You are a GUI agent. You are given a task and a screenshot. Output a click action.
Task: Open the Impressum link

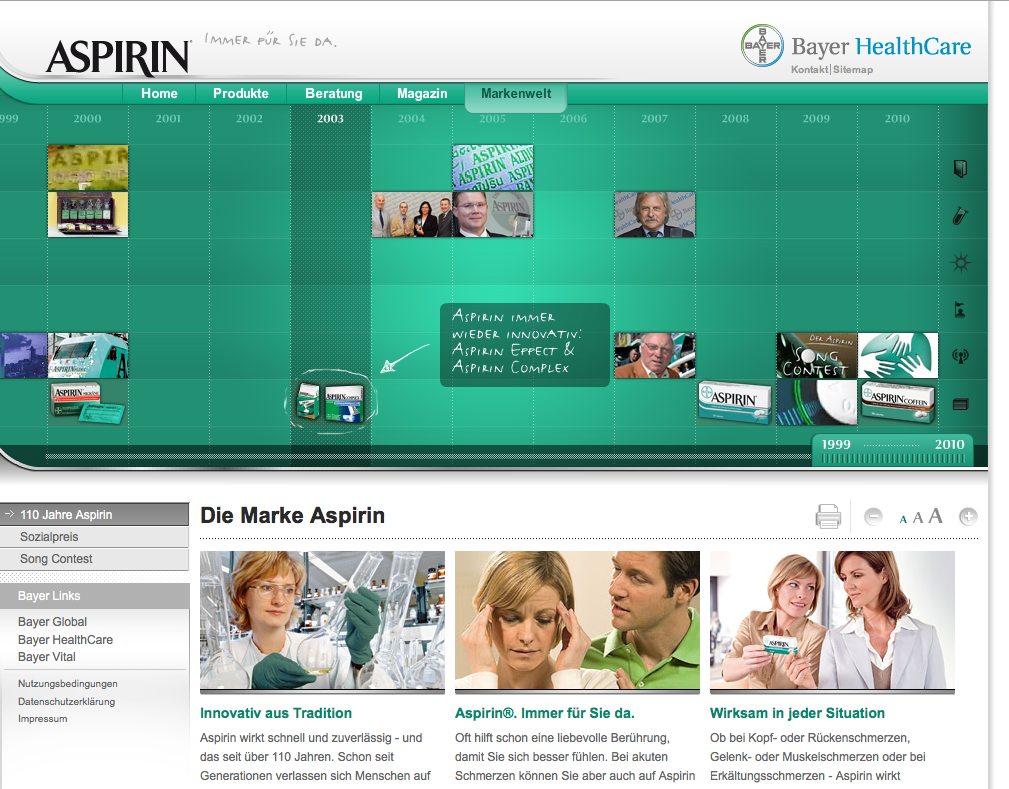pos(42,719)
